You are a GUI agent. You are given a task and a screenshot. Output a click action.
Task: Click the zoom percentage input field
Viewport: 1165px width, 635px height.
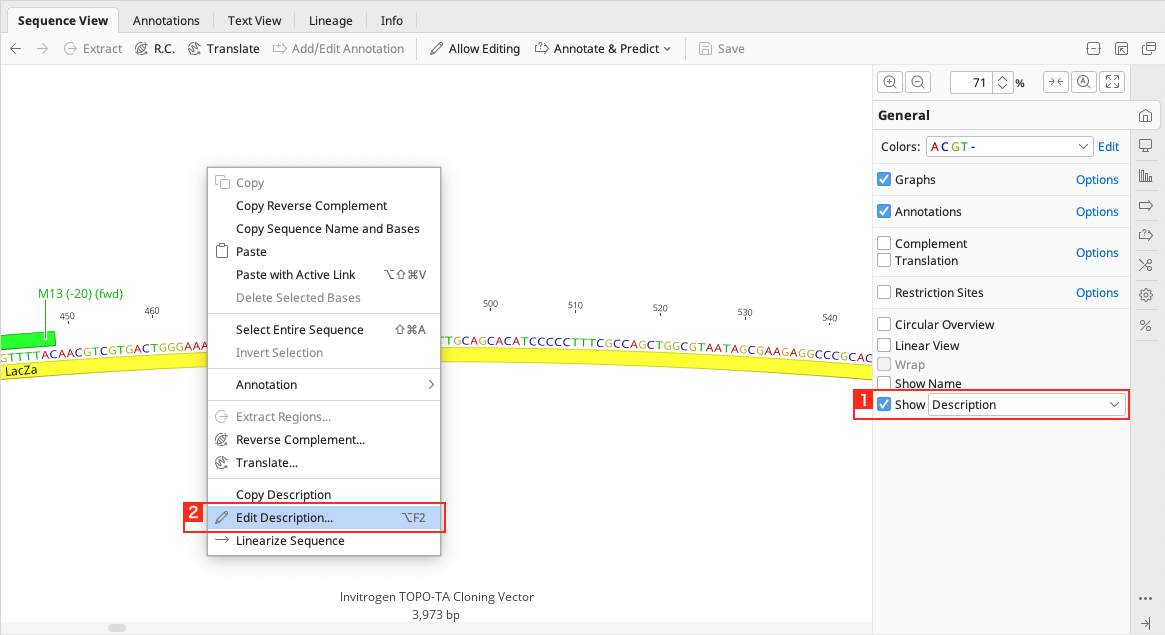(970, 83)
